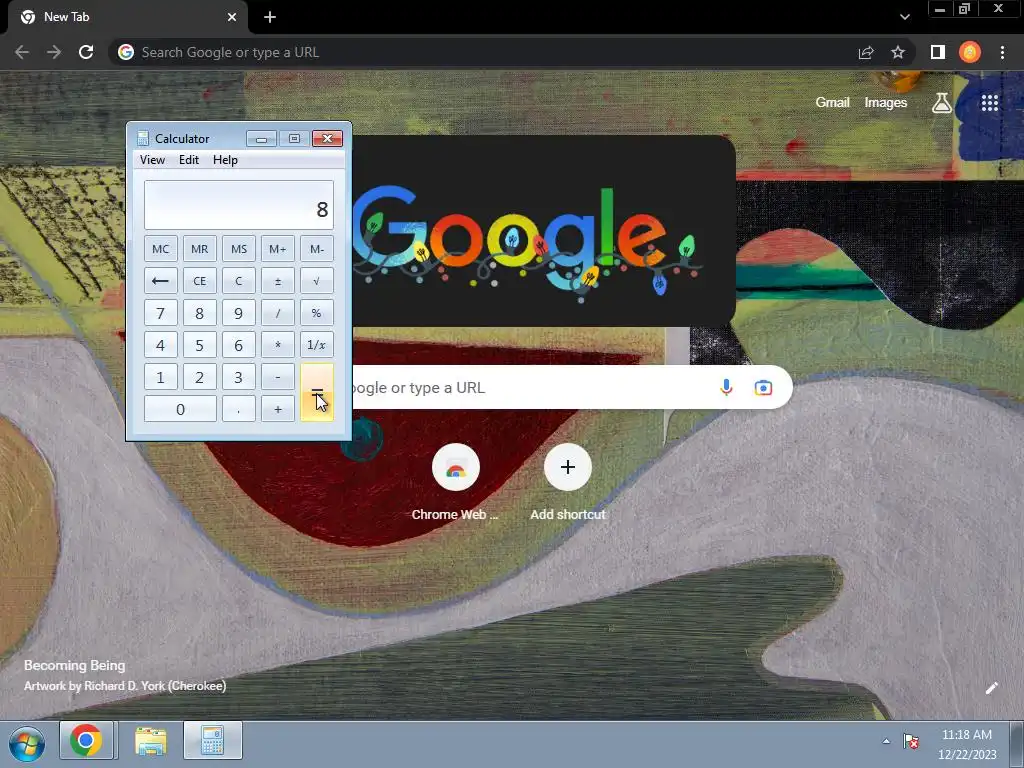The height and width of the screenshot is (768, 1024).
Task: Click the Calculator backspace arrow
Action: pos(160,281)
